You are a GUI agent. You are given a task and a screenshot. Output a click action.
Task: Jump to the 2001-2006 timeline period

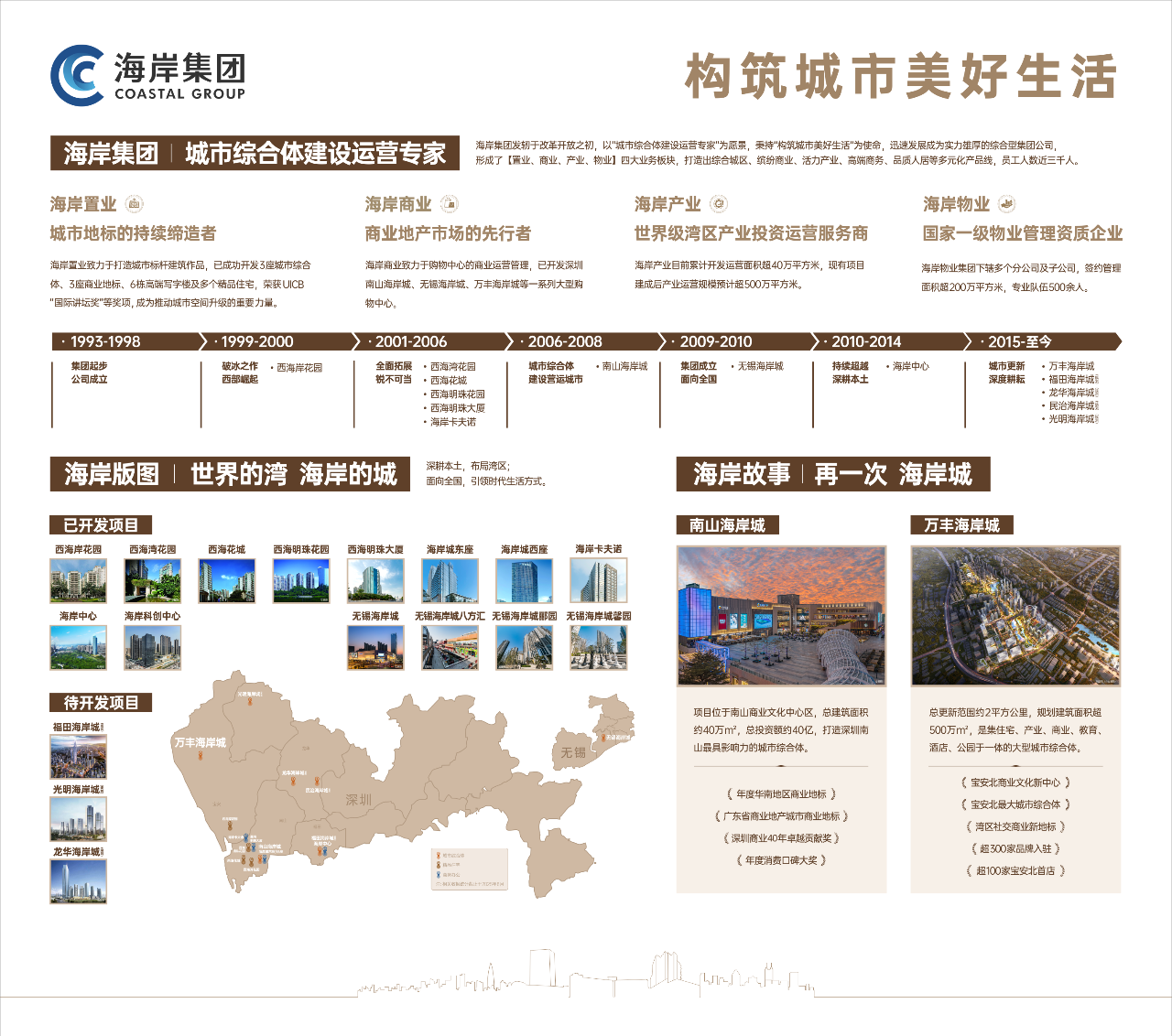click(430, 341)
